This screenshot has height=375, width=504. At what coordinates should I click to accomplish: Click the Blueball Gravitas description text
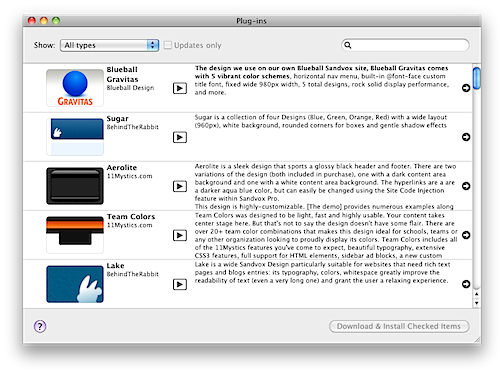[x=322, y=80]
